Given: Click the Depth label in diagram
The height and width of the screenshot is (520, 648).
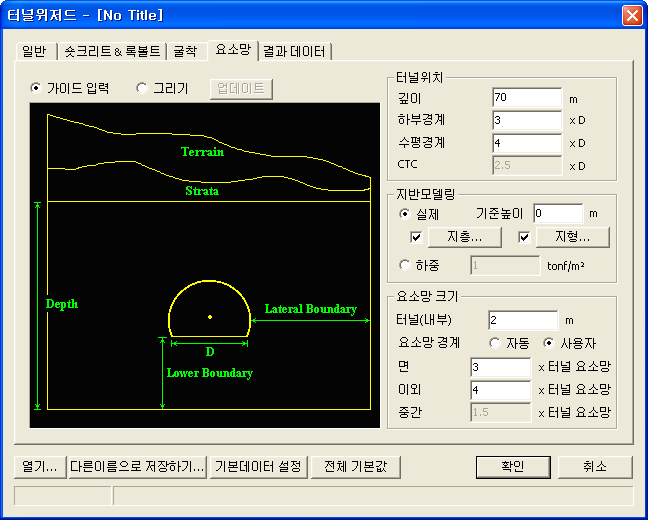Looking at the screenshot, I should click(62, 304).
